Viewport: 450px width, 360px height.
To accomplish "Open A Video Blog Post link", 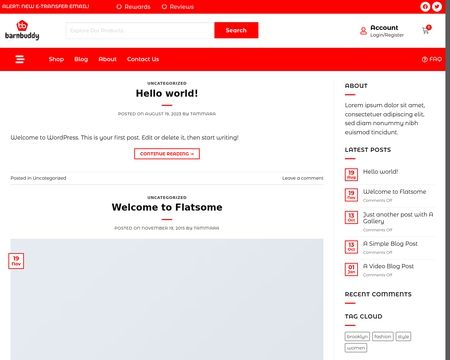I will 388,266.
